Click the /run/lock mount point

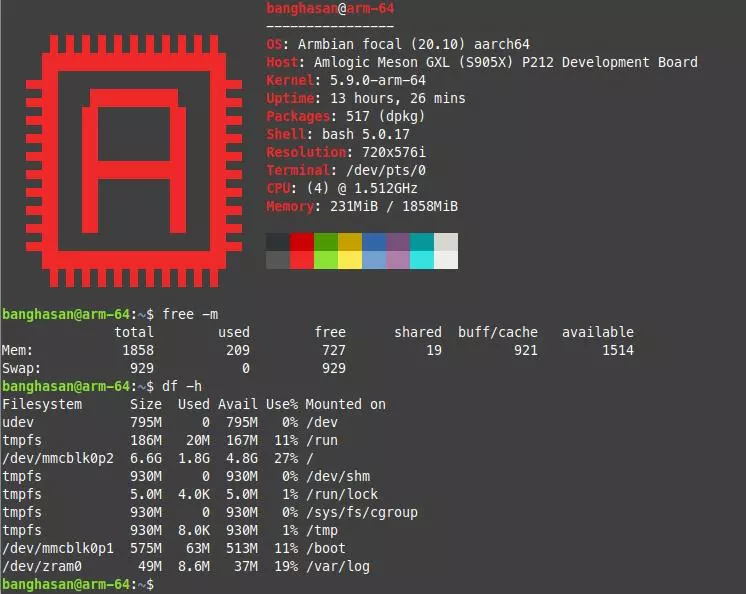[342, 495]
